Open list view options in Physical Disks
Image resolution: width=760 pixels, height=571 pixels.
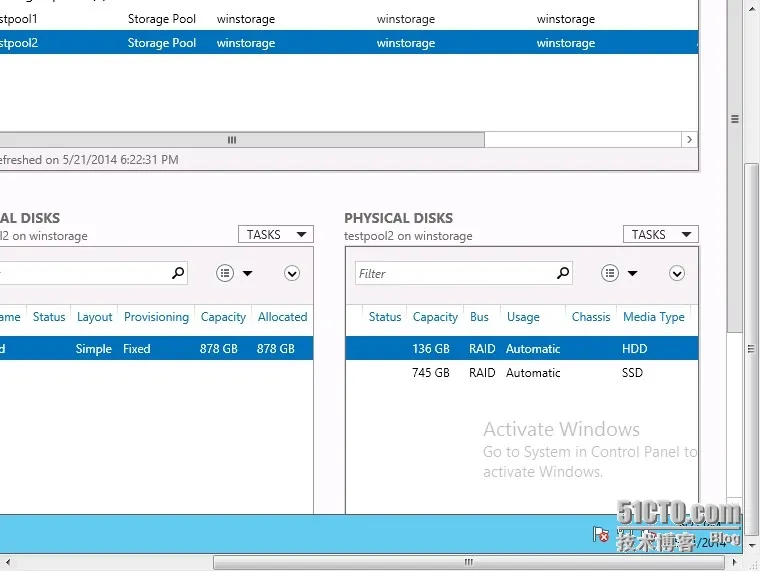point(610,273)
